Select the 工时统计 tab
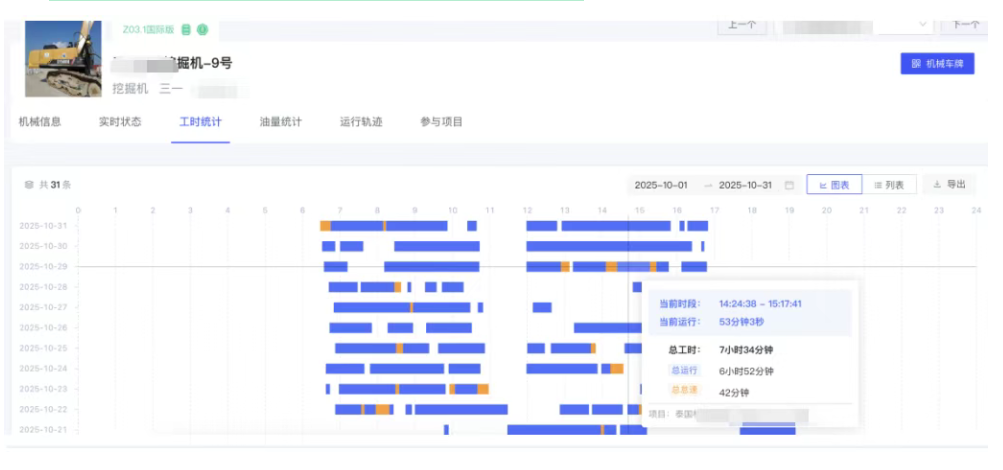 click(200, 123)
